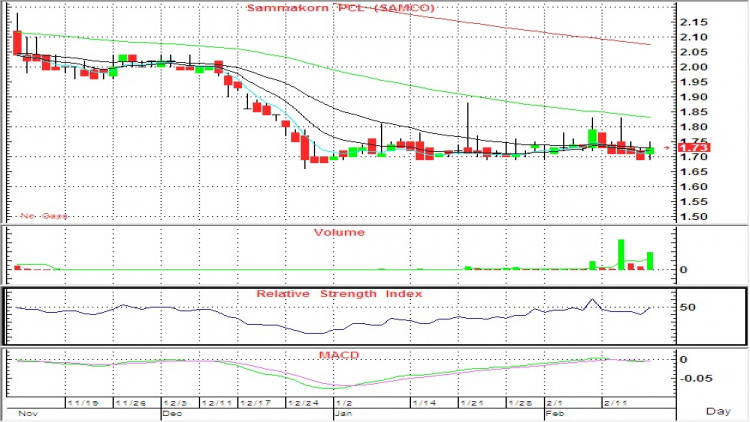The image size is (750, 422).
Task: Click the tallest green volume bar
Action: [621, 255]
